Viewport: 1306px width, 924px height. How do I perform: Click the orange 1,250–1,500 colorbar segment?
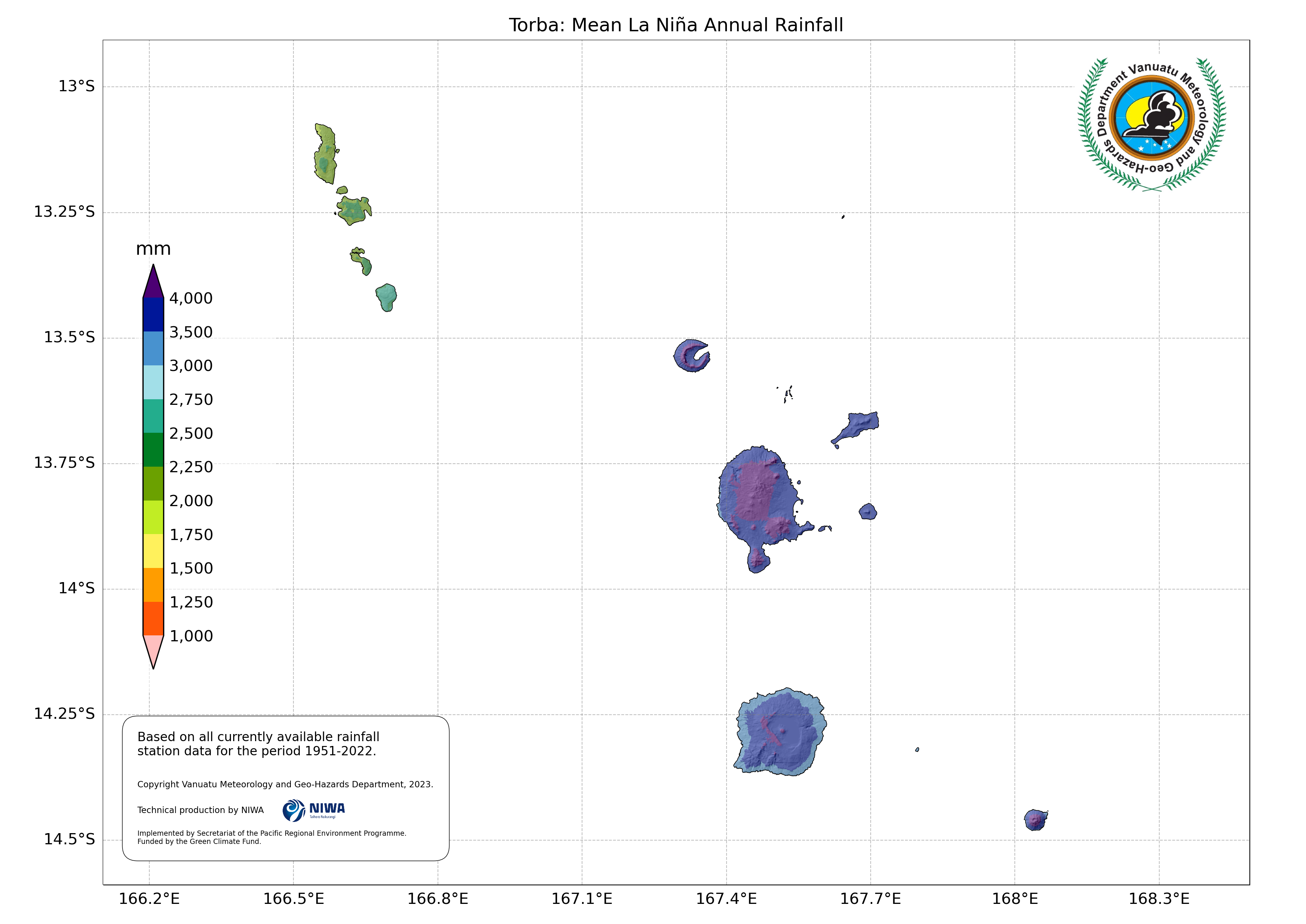[x=153, y=585]
